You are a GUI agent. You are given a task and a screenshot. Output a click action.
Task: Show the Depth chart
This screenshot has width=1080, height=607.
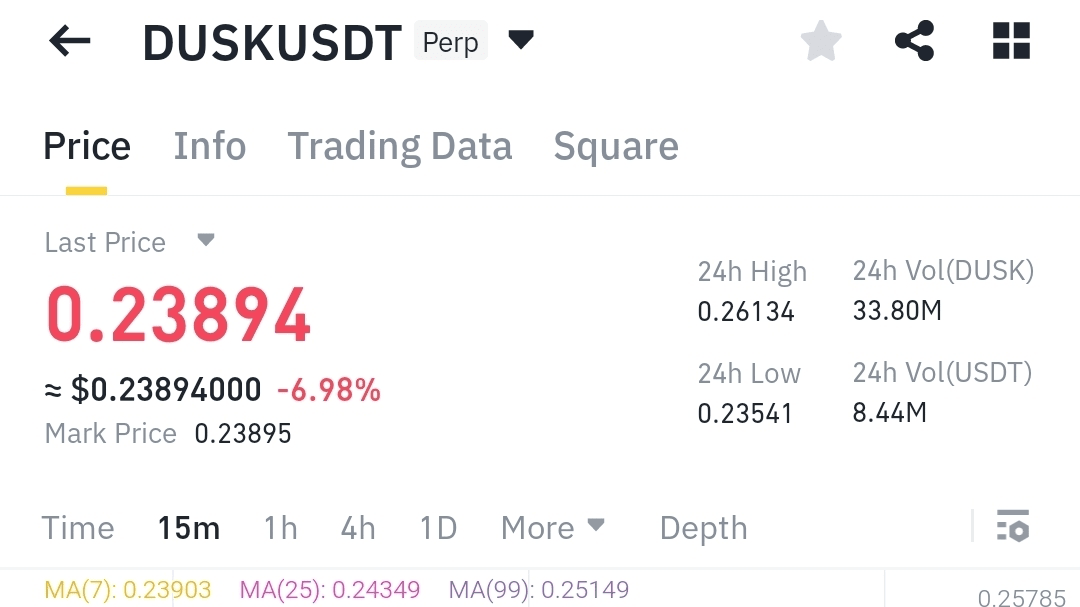703,528
